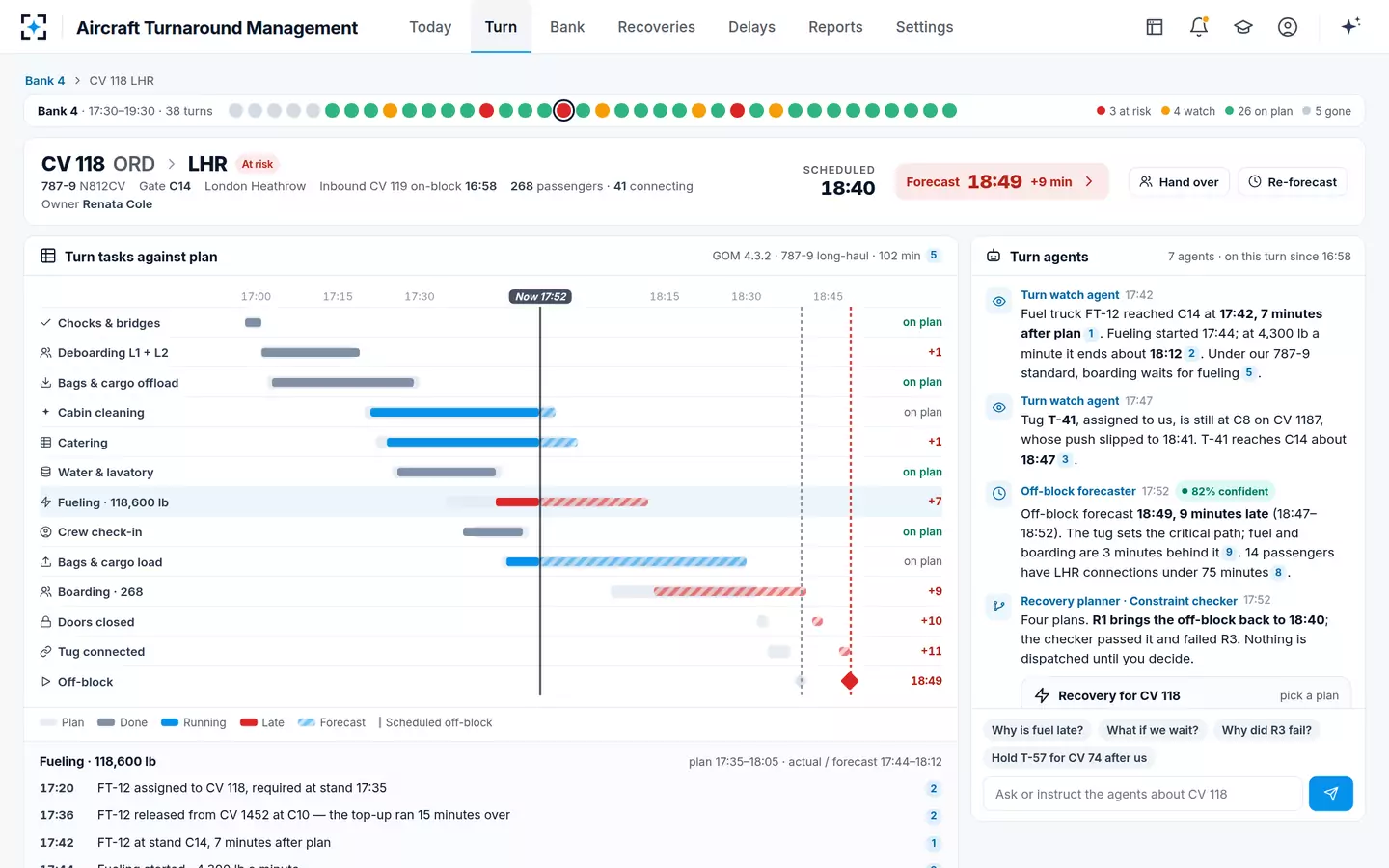This screenshot has height=868, width=1389.
Task: Open the AI sparkle assistant icon
Action: (x=1350, y=26)
